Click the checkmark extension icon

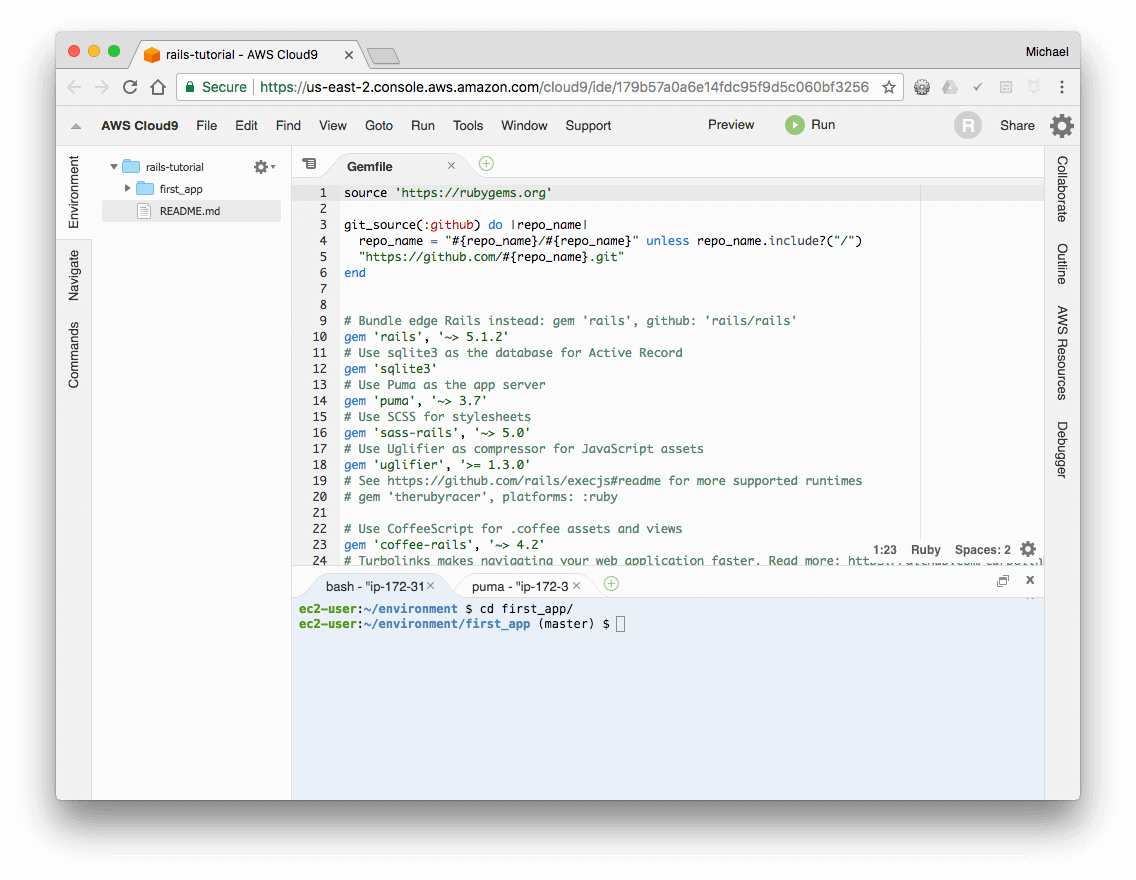(x=977, y=87)
